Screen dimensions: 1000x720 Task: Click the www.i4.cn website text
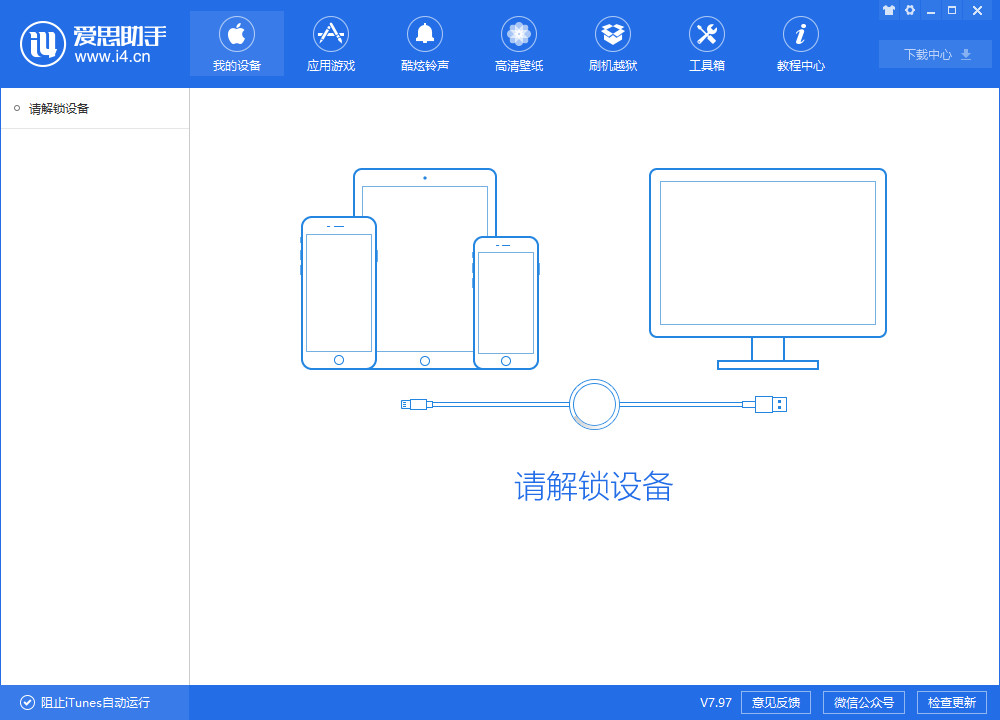coord(113,58)
